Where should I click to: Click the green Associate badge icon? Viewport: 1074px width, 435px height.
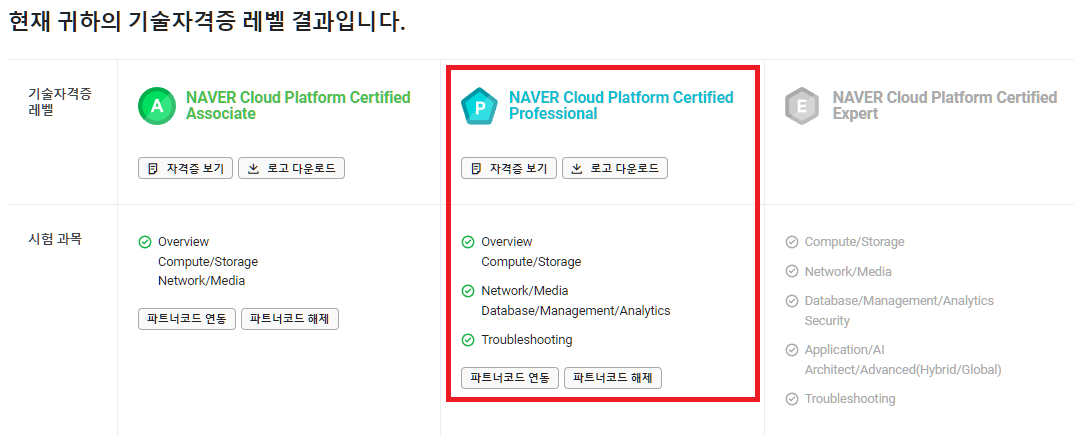click(158, 105)
